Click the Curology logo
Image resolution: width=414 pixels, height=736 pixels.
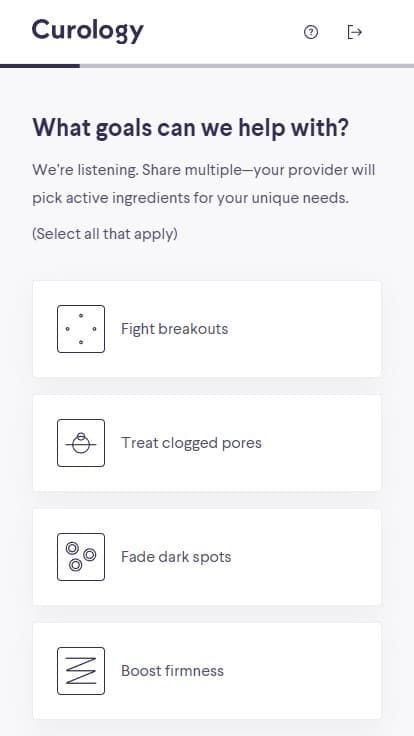(x=88, y=31)
